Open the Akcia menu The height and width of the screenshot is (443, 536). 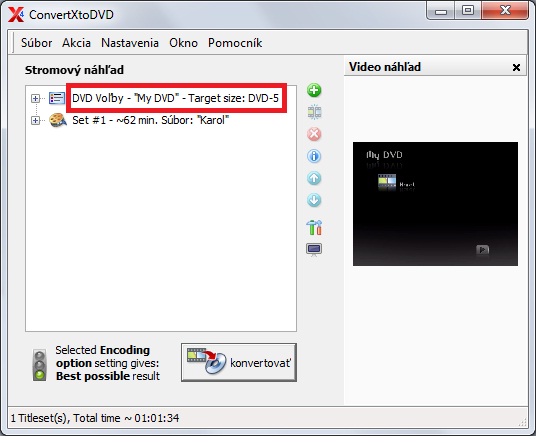[x=76, y=43]
